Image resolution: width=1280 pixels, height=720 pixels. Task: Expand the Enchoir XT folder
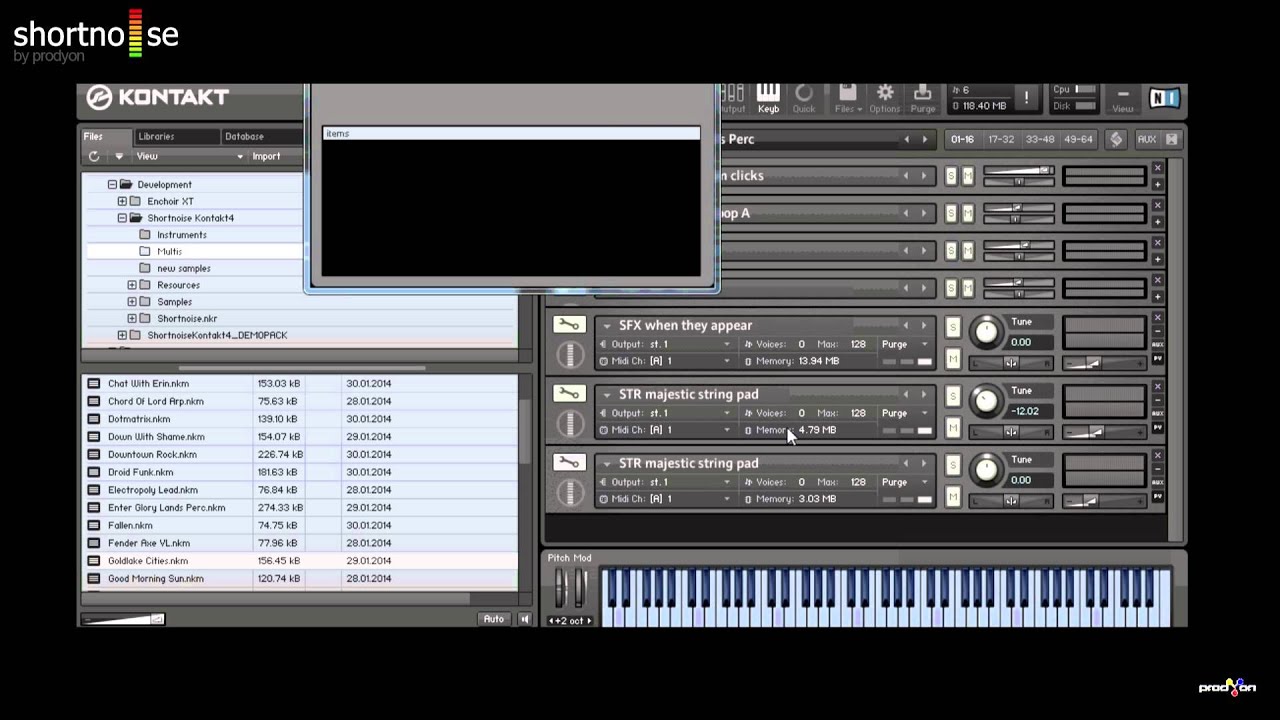[x=122, y=201]
